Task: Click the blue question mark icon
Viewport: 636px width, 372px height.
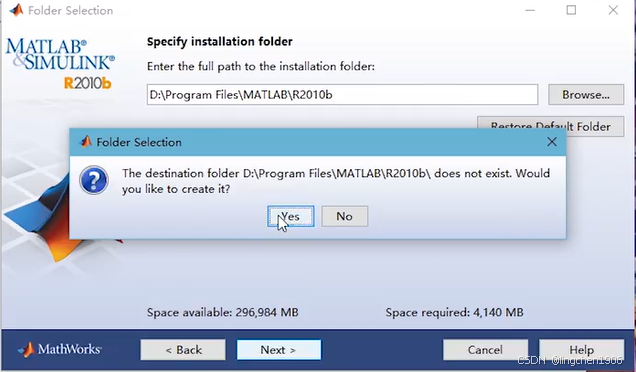Action: pyautogui.click(x=94, y=180)
